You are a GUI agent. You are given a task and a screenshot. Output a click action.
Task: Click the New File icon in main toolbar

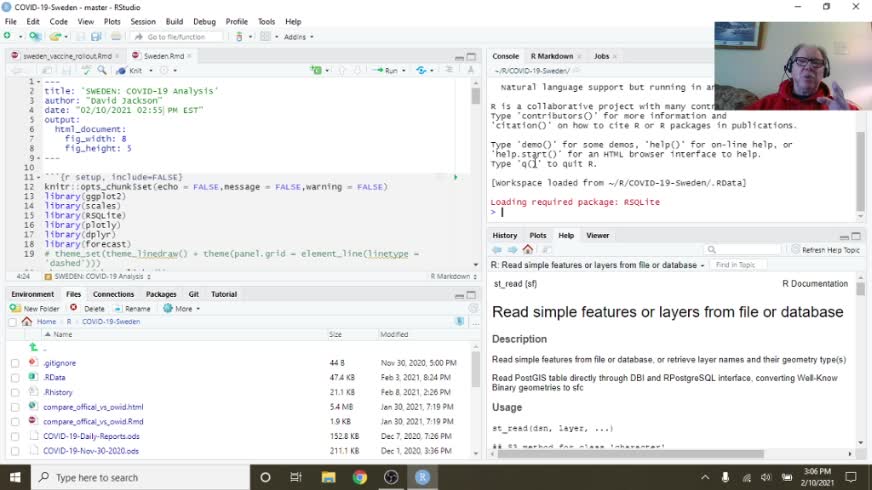(7, 36)
